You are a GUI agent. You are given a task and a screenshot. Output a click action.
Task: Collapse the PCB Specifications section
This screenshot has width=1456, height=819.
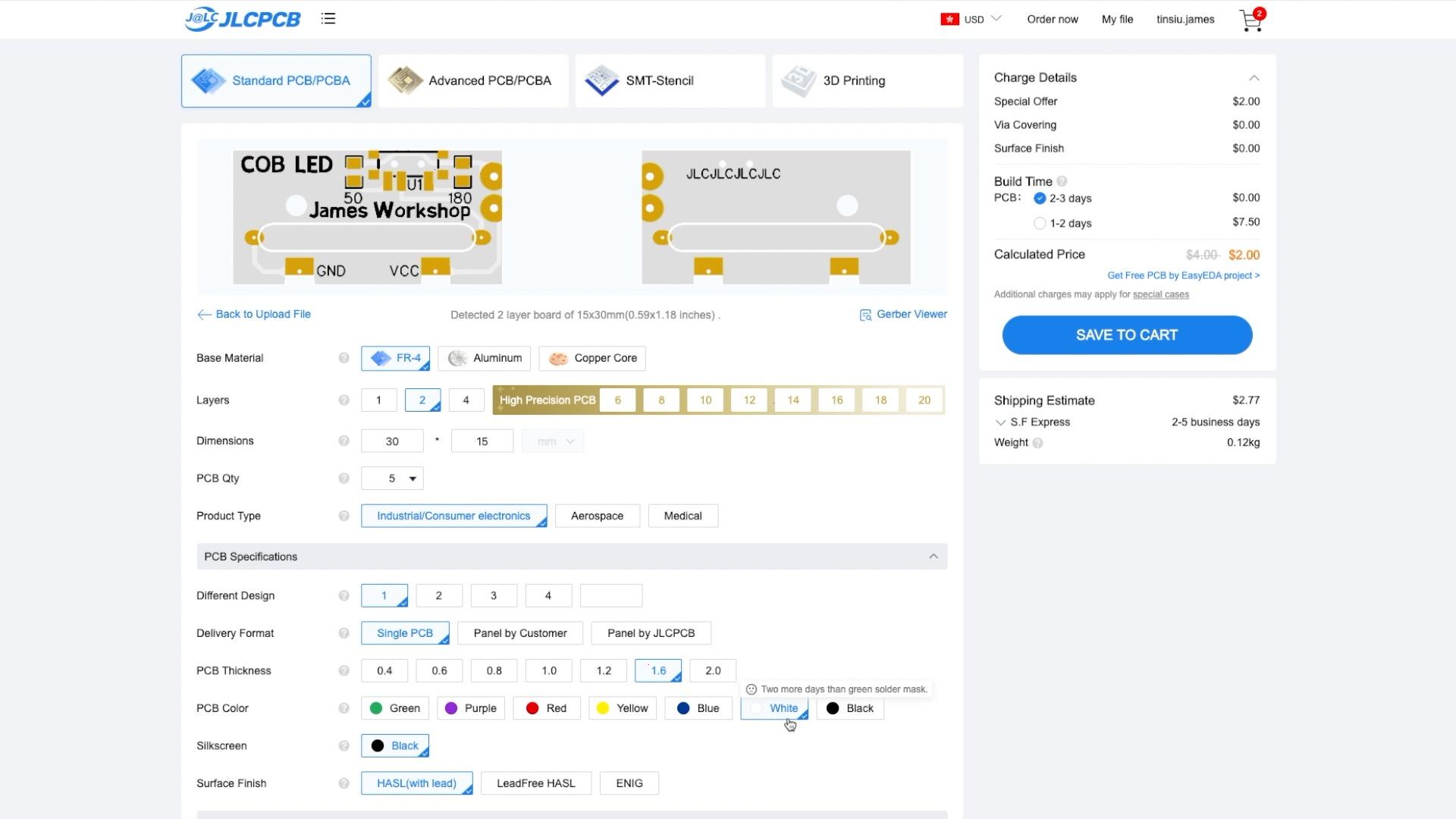coord(933,557)
